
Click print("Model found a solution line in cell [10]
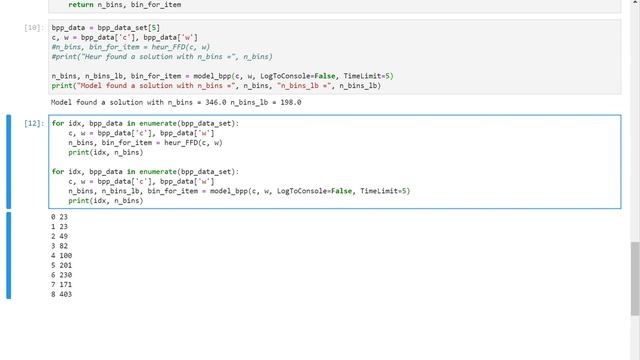216,86
